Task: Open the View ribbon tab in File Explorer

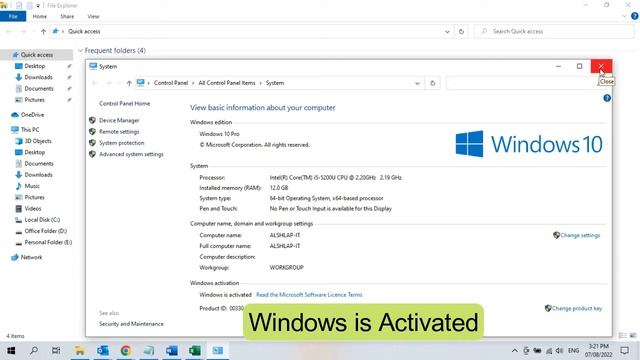Action: [93, 16]
